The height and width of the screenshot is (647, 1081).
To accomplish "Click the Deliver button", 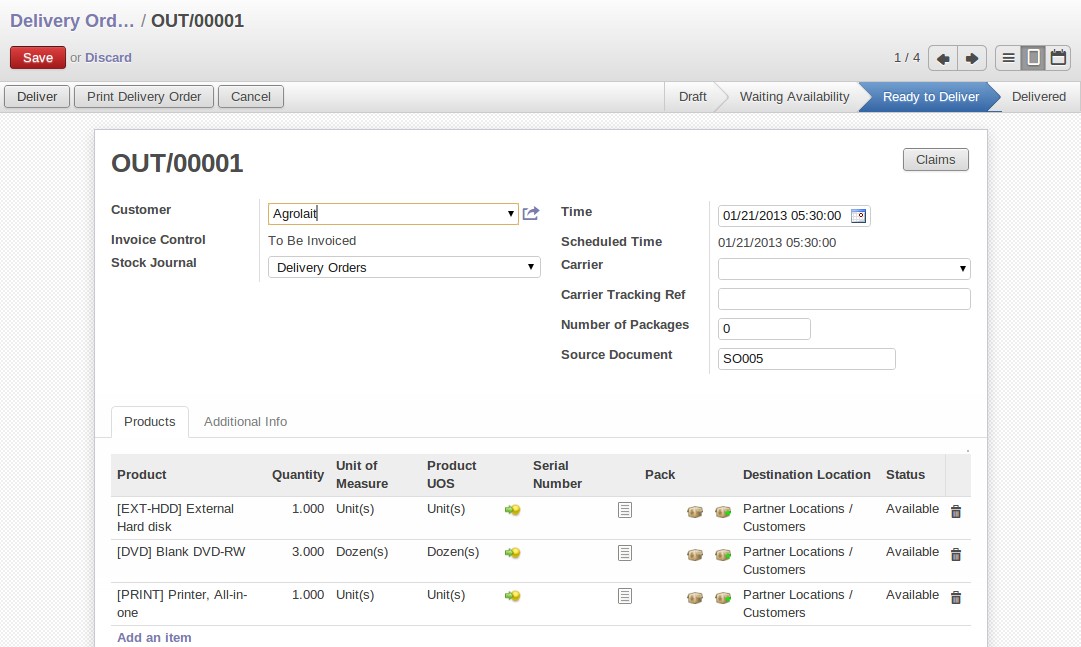I will (37, 97).
